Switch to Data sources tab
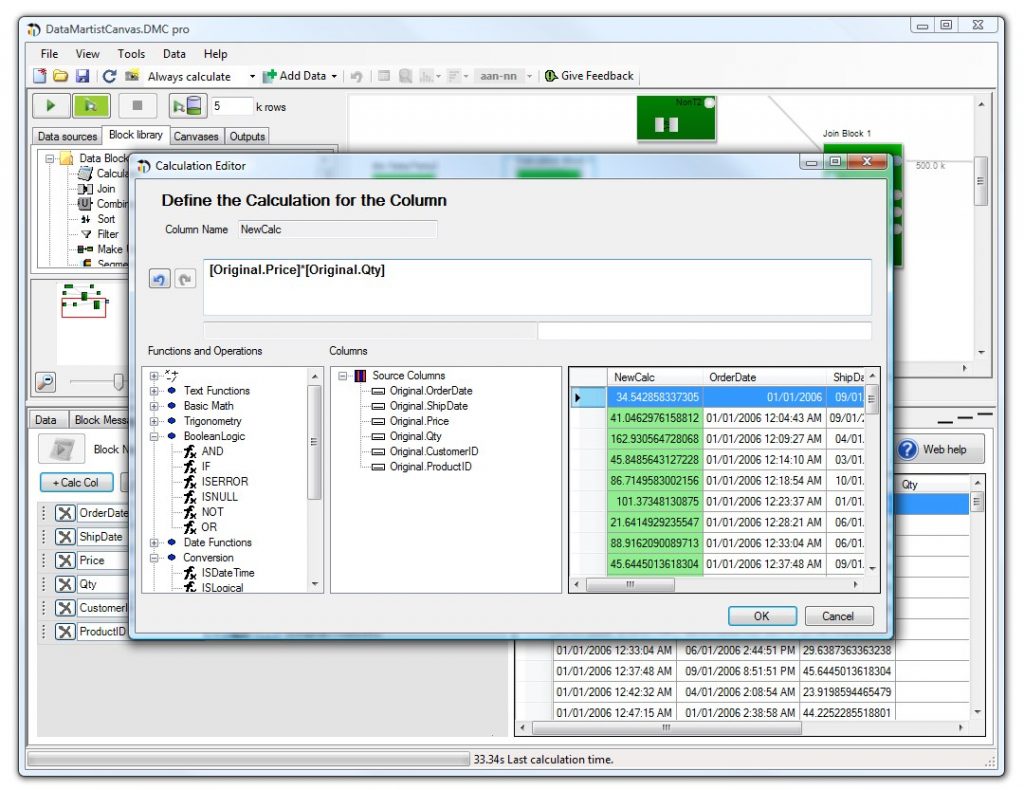Image resolution: width=1024 pixels, height=790 pixels. [x=67, y=136]
